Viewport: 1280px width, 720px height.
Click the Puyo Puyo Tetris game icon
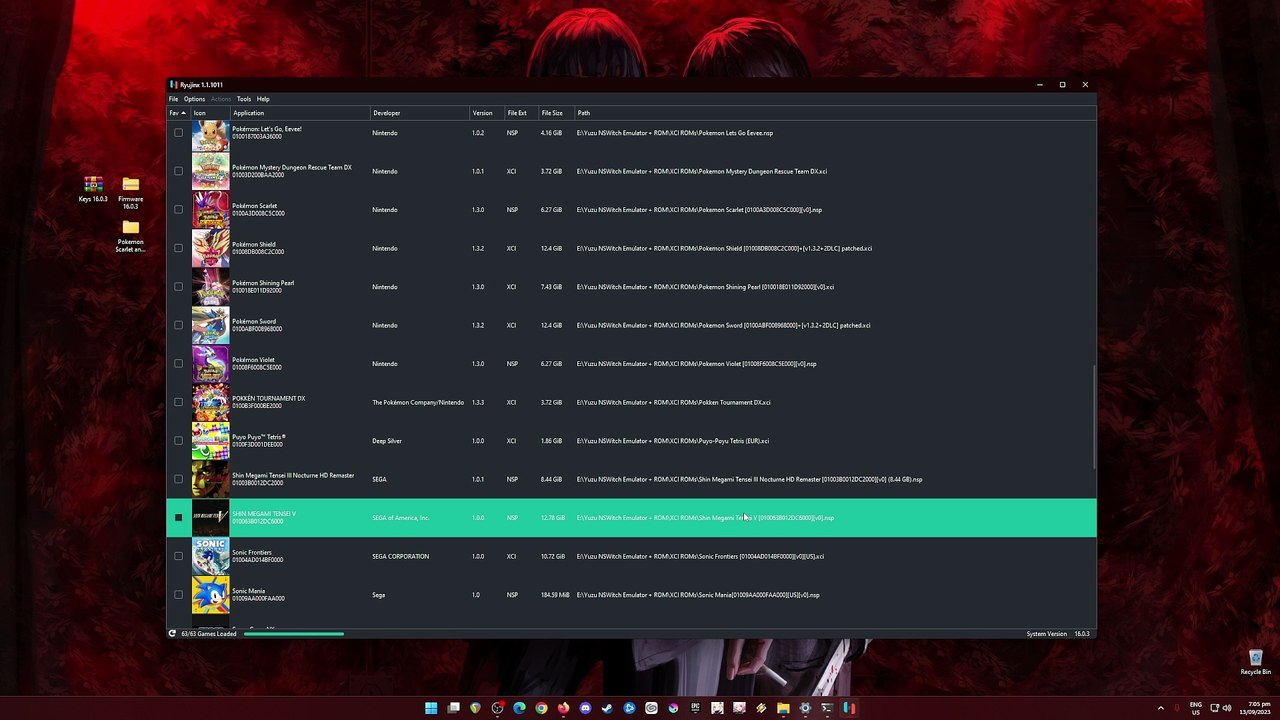(x=210, y=441)
